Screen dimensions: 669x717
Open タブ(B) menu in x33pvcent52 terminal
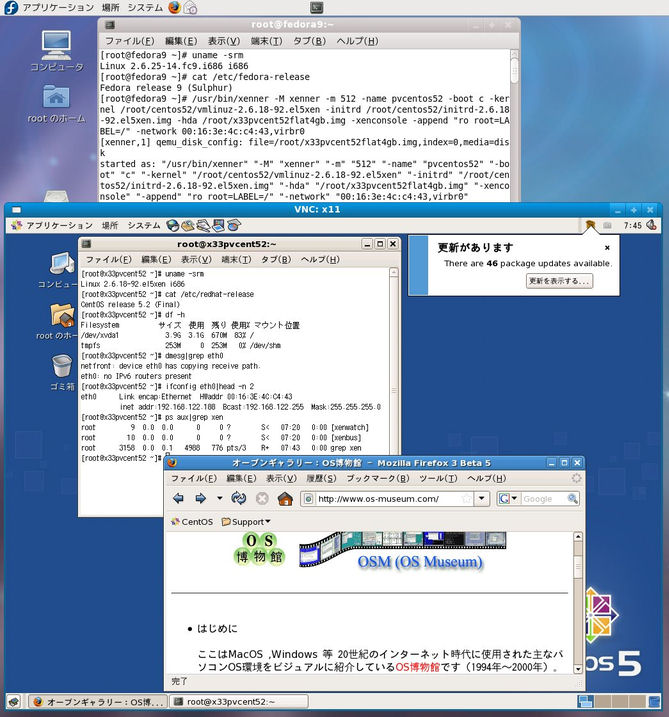pos(276,259)
